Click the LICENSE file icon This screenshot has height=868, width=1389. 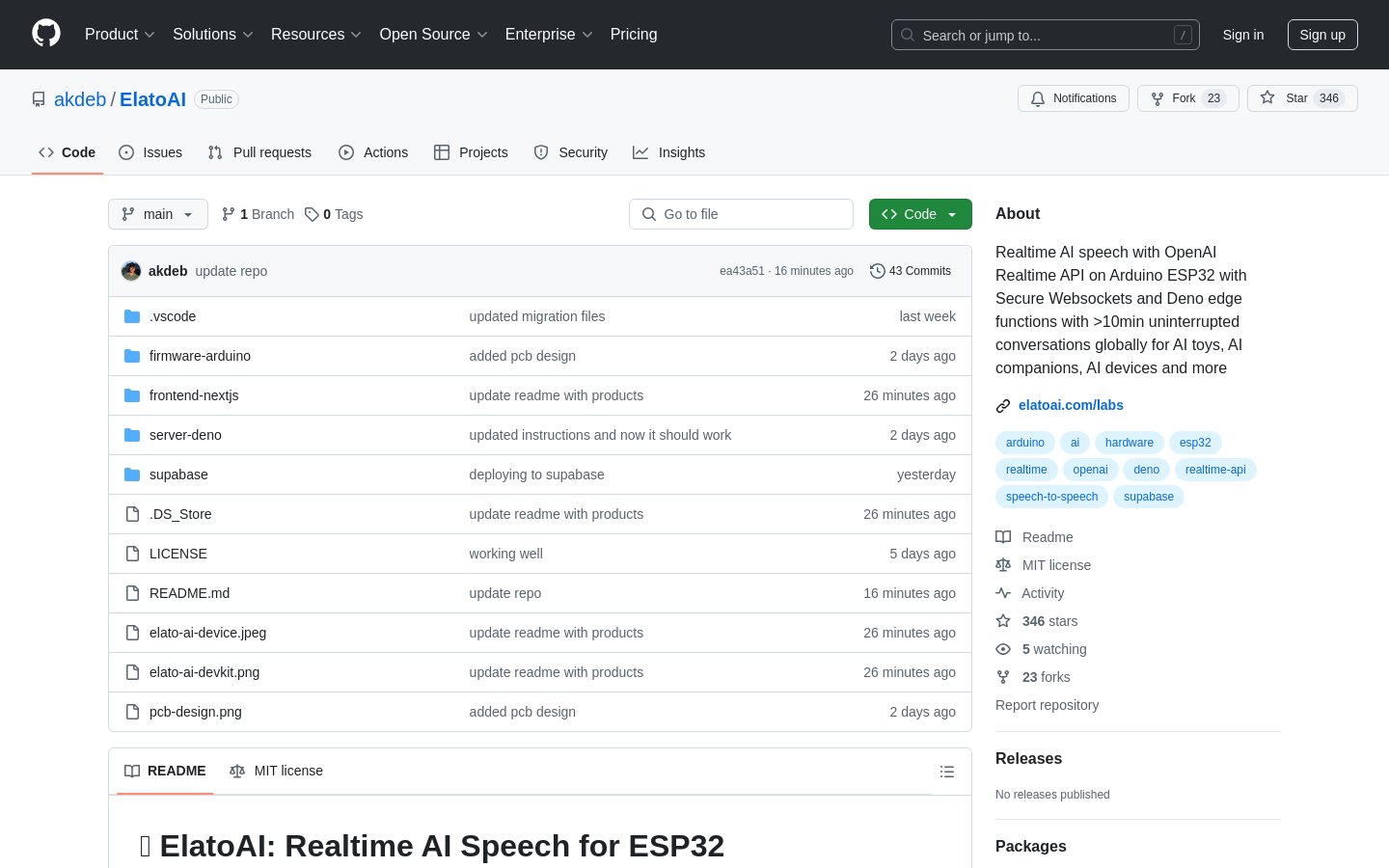(x=132, y=554)
